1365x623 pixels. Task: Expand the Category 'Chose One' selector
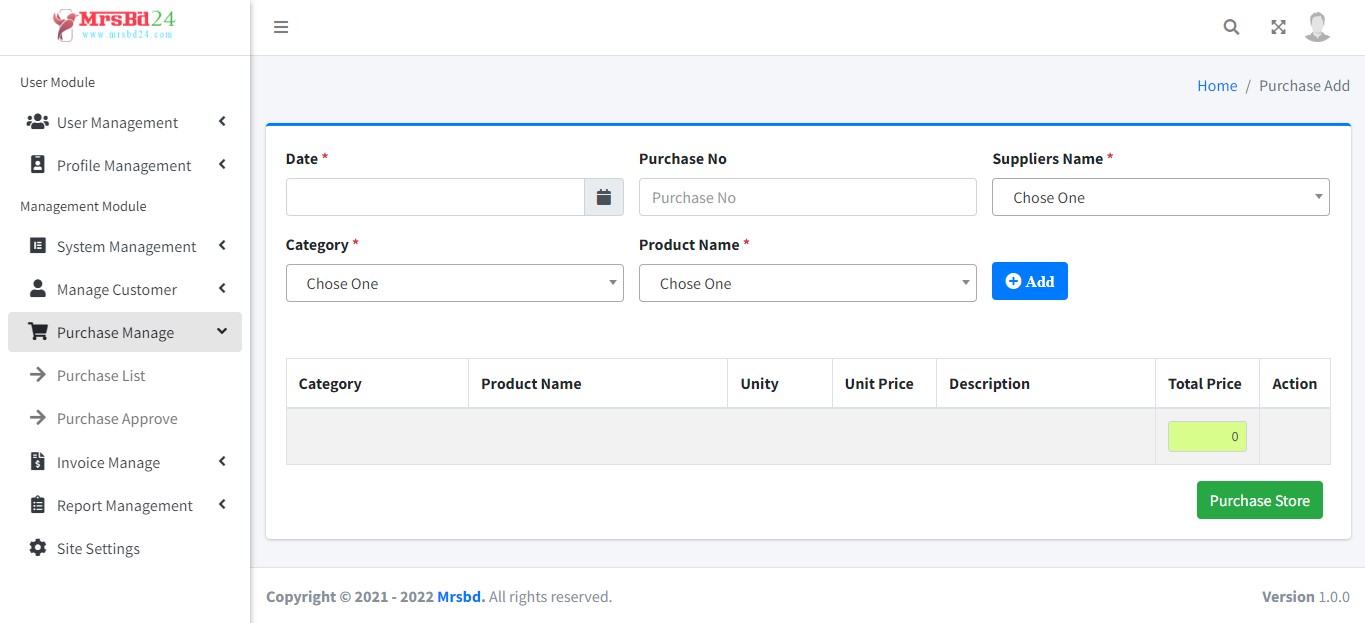click(x=454, y=283)
